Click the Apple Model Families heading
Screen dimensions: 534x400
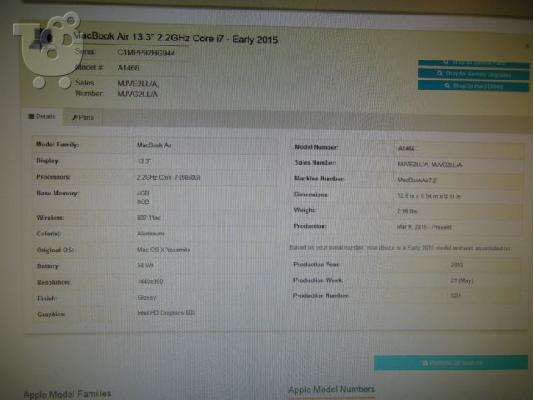67,394
